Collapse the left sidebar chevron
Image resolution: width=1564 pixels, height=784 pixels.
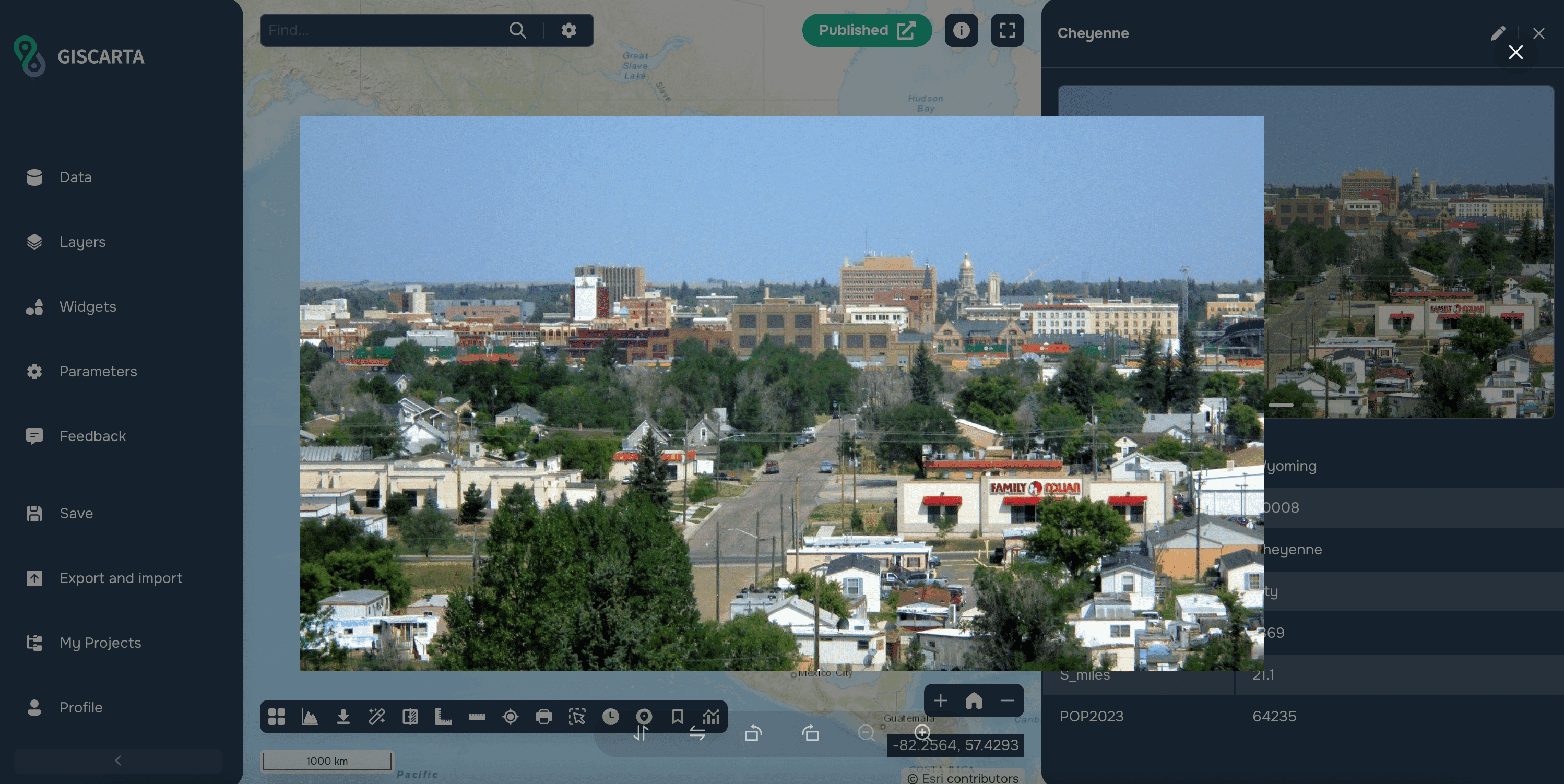pos(118,761)
